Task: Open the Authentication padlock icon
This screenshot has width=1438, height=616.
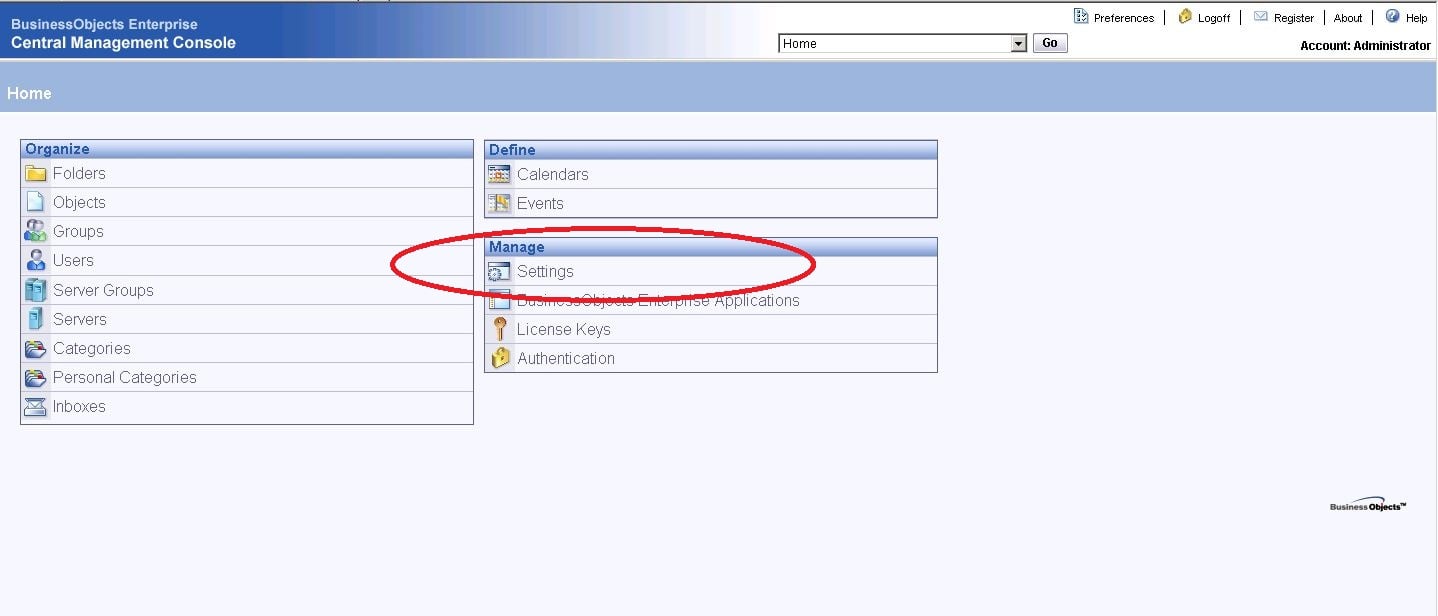Action: point(500,357)
